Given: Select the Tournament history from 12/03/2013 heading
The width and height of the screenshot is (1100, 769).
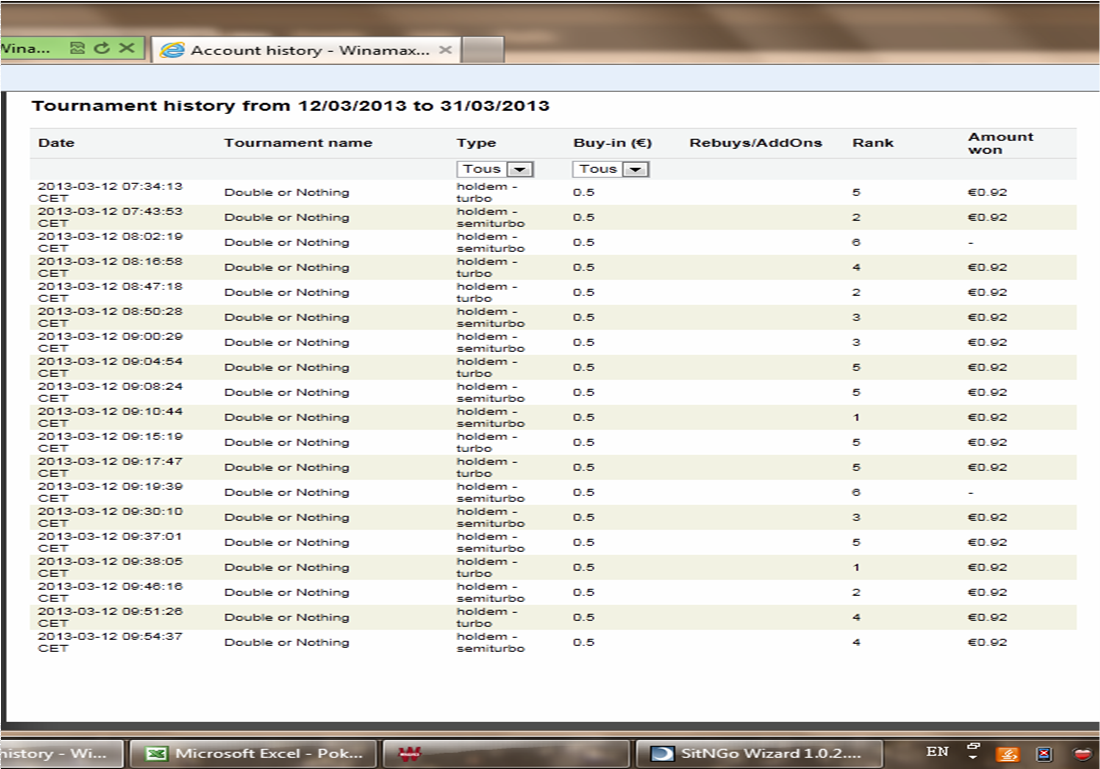Looking at the screenshot, I should click(x=290, y=106).
